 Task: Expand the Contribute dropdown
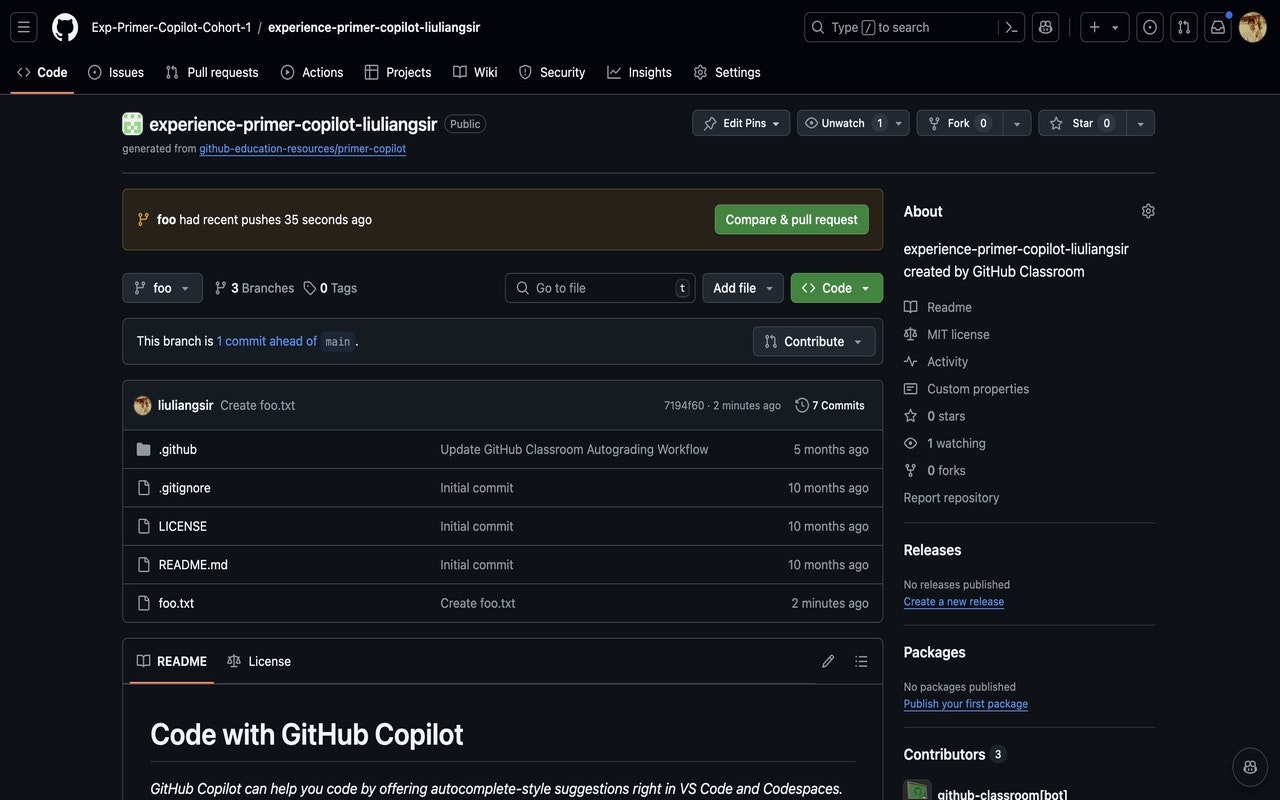point(814,341)
